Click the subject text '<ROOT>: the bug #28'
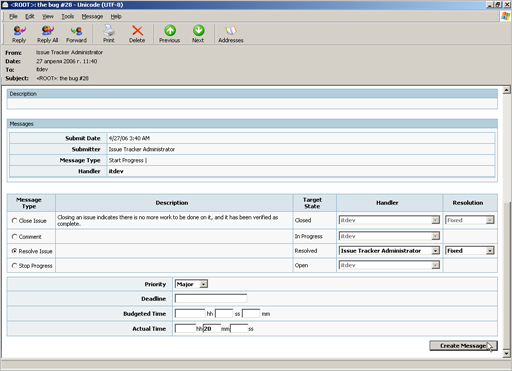 (62, 78)
